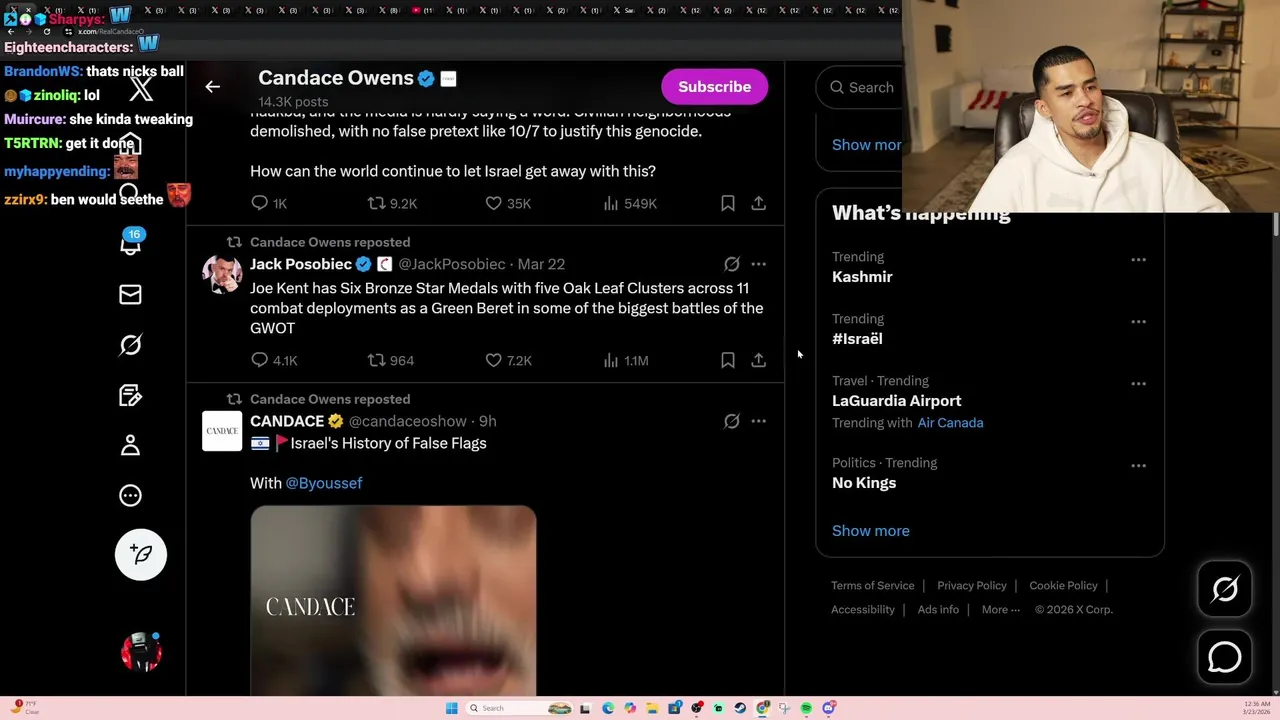Open Jack Posobiec profile picture
Viewport: 1280px width, 720px height.
(222, 274)
